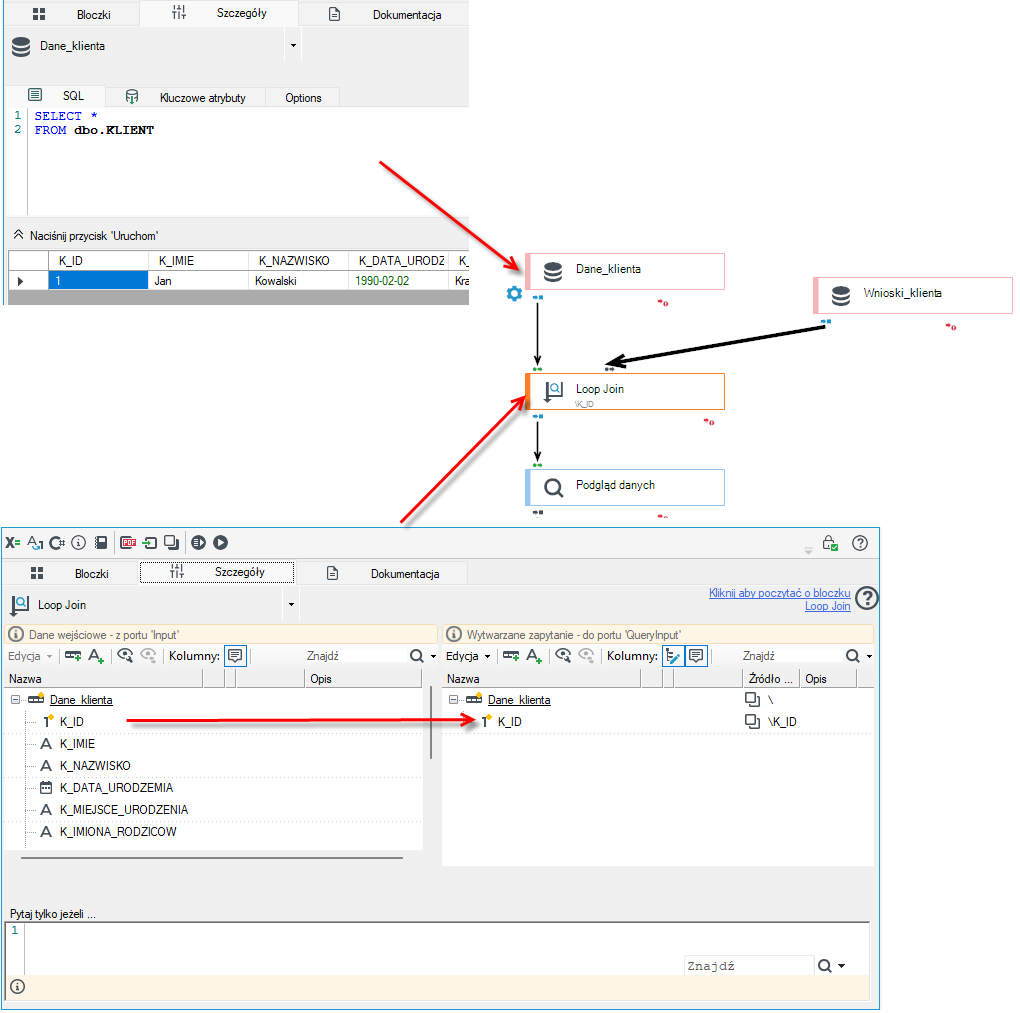Click add-record icon in the left Input toolbar
1020x1013 pixels.
(73, 656)
